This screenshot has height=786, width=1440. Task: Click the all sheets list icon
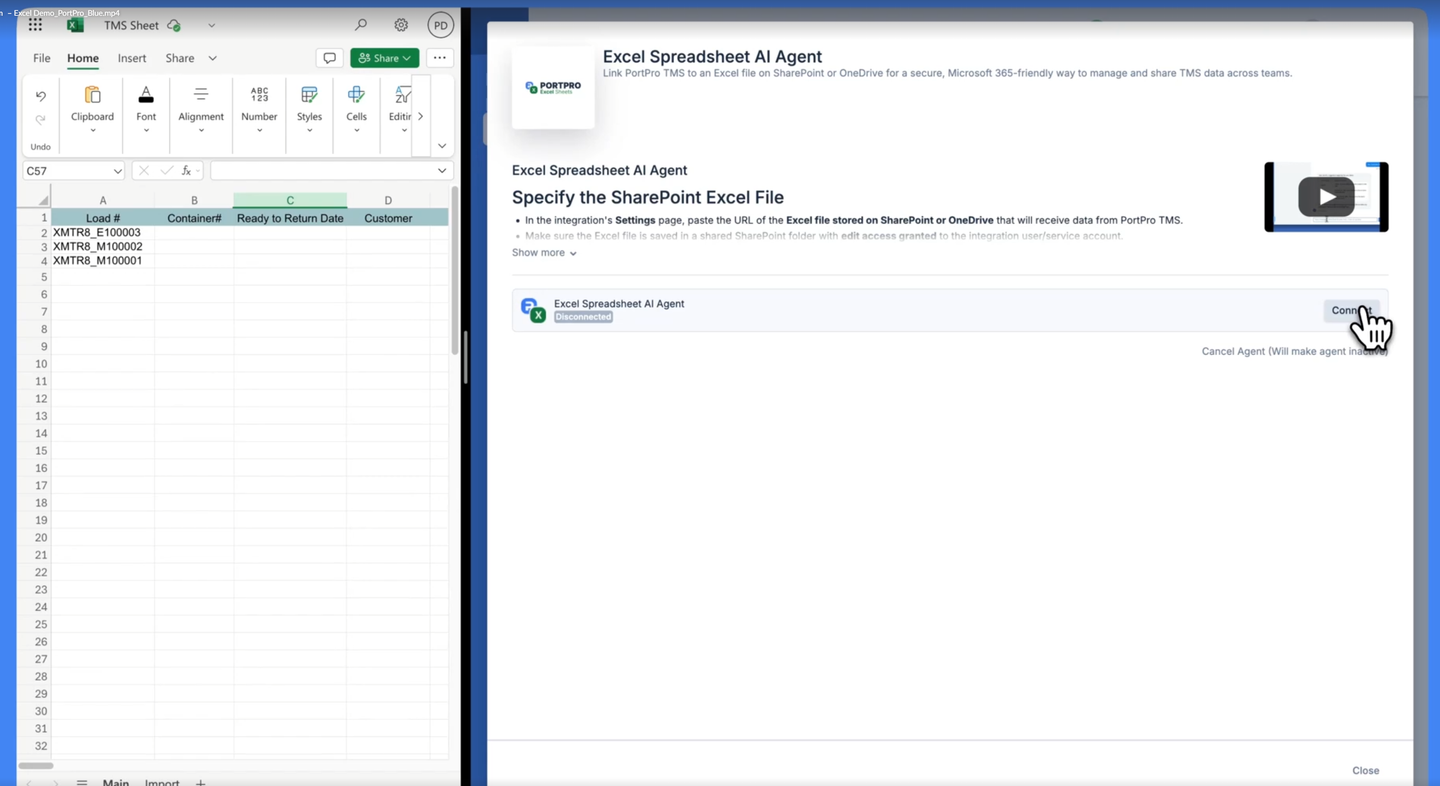click(x=82, y=782)
